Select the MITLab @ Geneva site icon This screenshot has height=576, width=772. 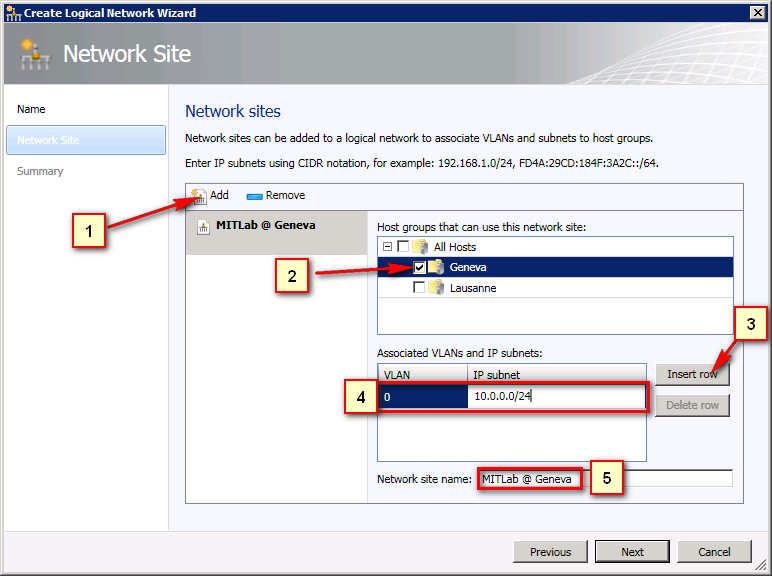(x=203, y=227)
